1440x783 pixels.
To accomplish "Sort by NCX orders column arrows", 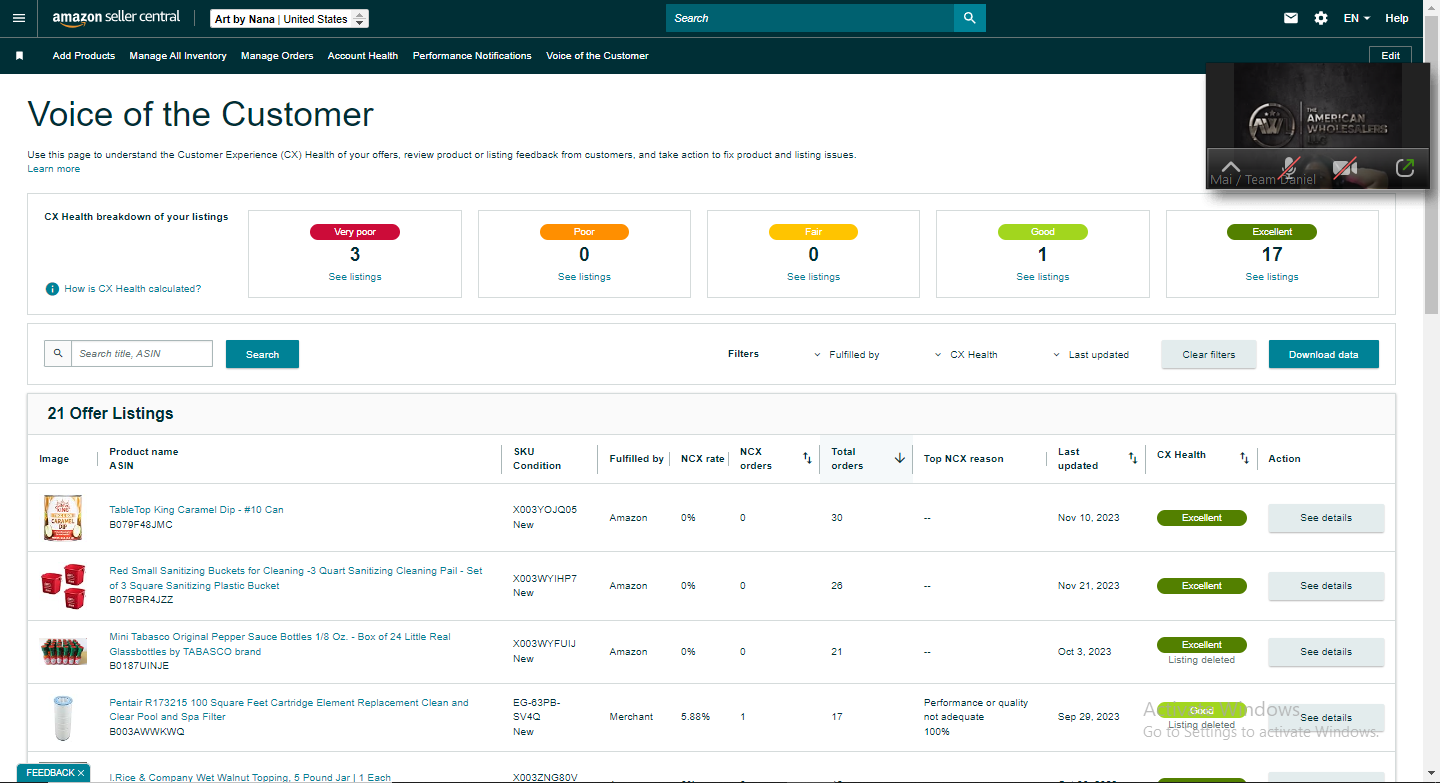I will [x=807, y=458].
